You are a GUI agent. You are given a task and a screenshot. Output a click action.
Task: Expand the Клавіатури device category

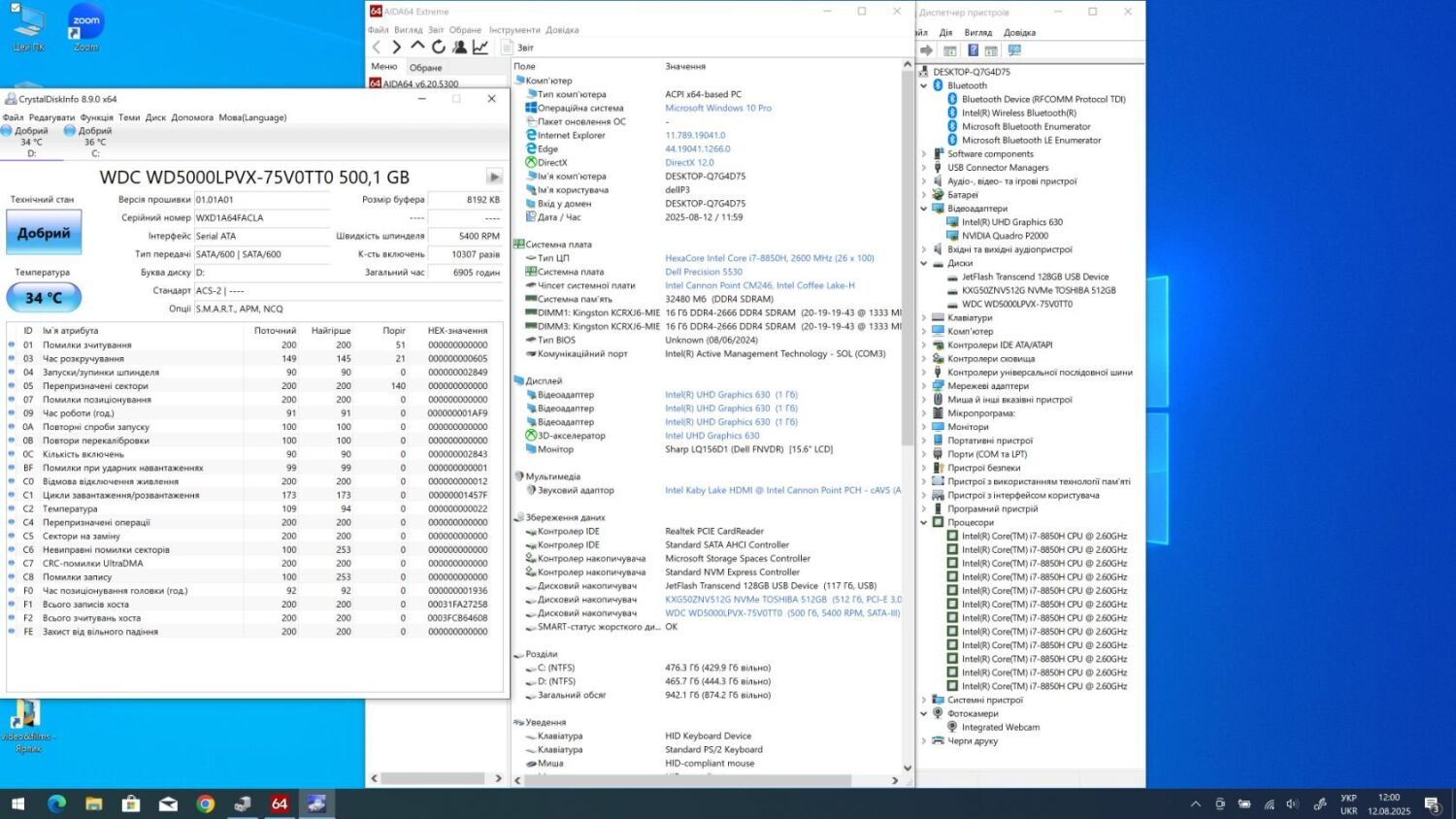(x=924, y=317)
